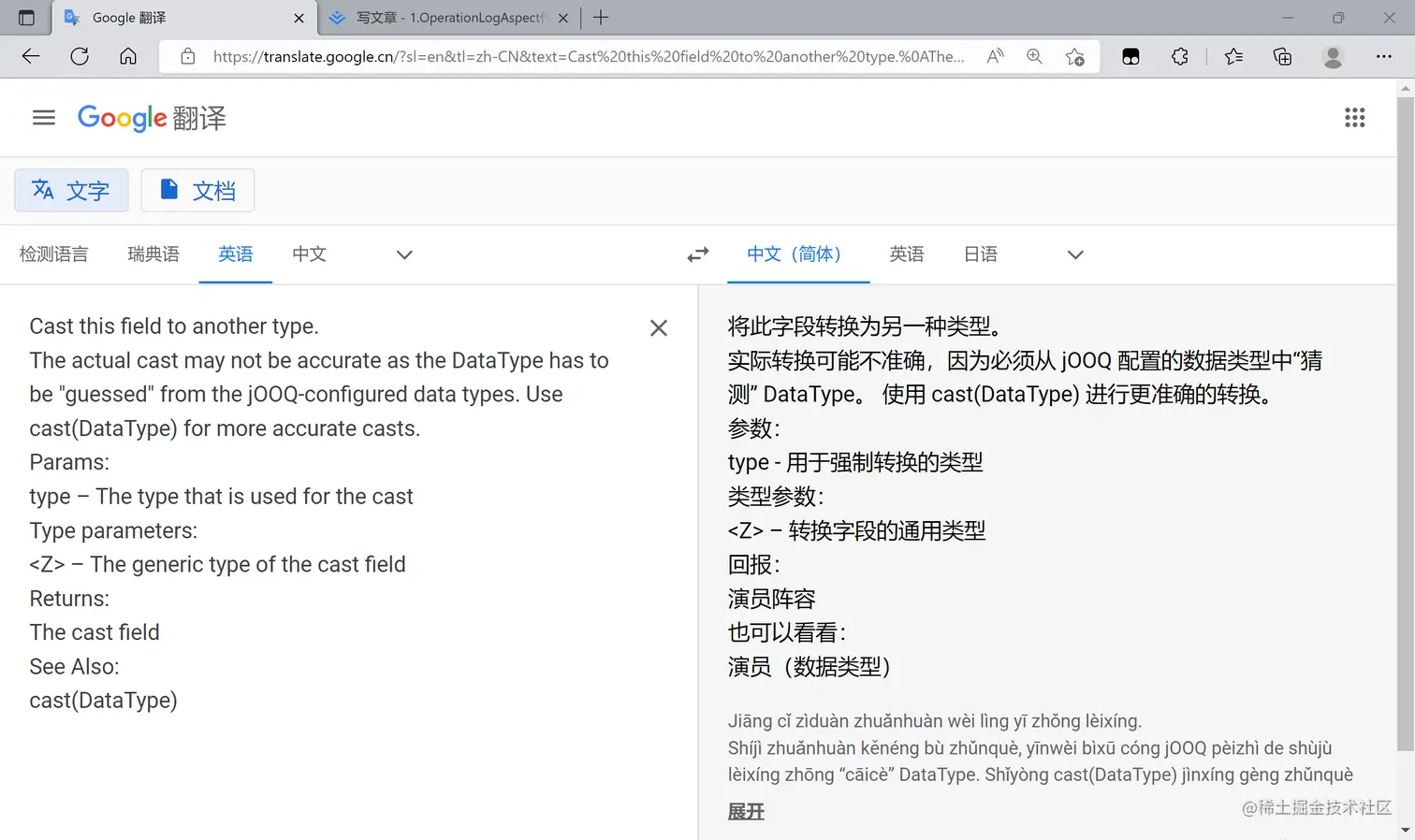
Task: Click the Google 翻译 logo
Action: (152, 118)
